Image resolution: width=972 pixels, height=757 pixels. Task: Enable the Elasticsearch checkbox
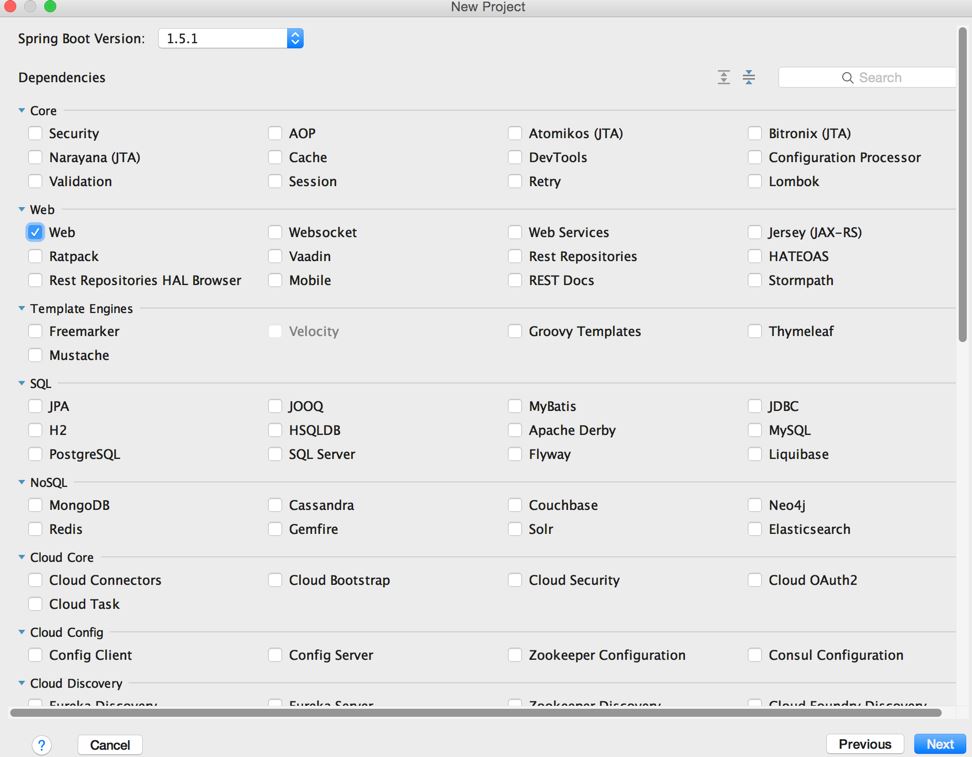(x=755, y=529)
